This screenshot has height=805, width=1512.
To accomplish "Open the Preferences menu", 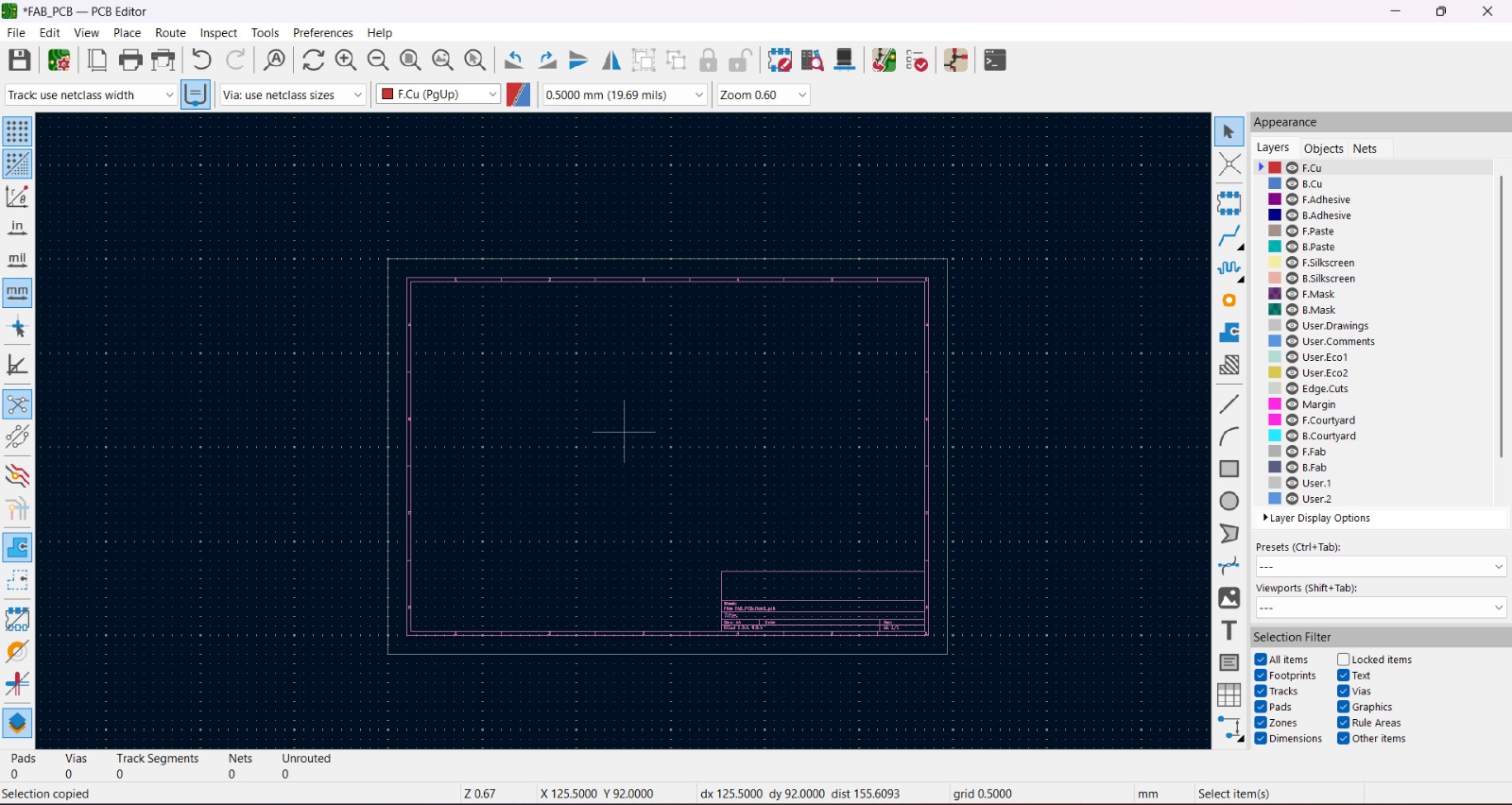I will tap(323, 32).
